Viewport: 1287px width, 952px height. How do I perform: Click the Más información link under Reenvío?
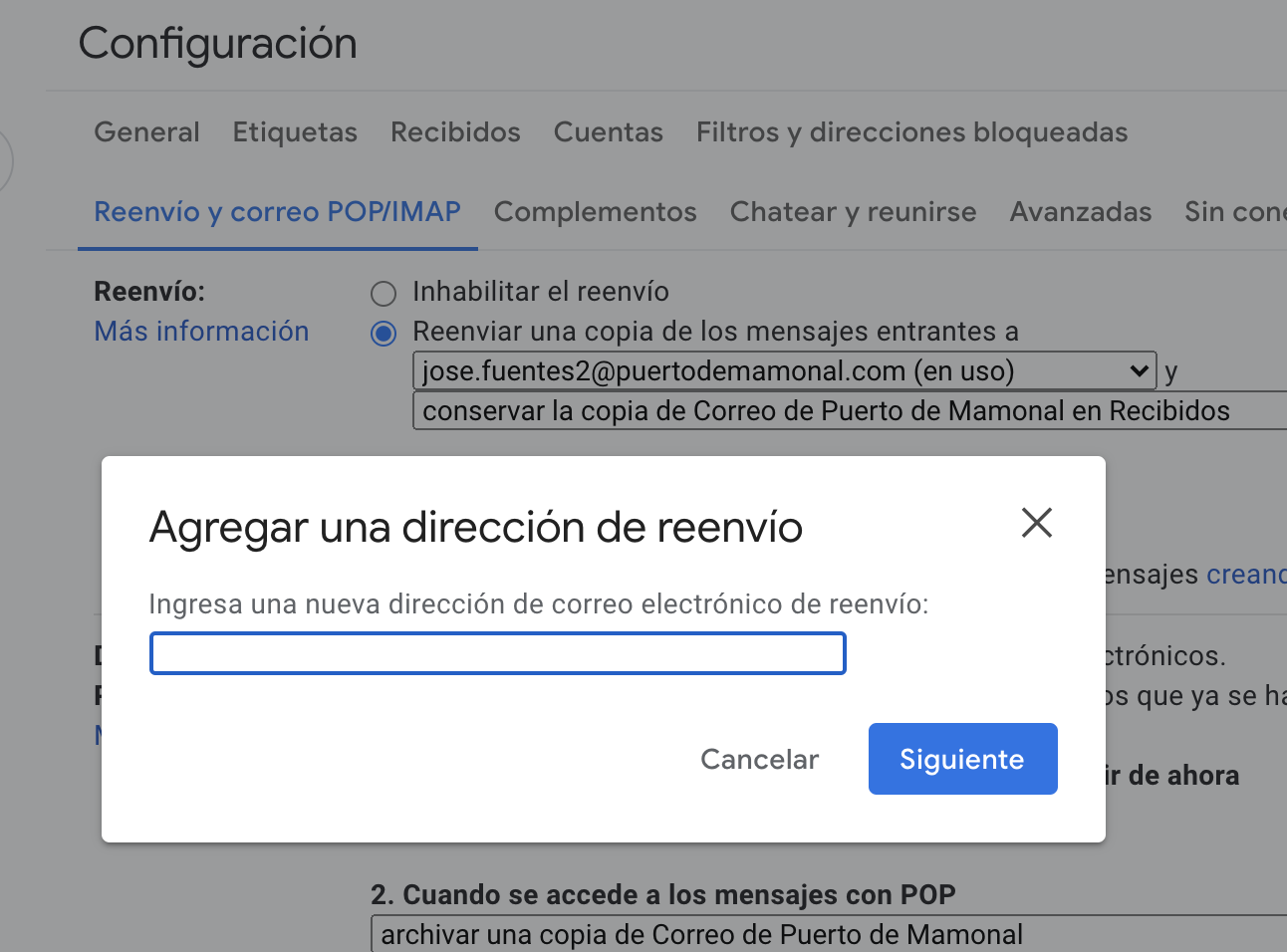[x=201, y=331]
